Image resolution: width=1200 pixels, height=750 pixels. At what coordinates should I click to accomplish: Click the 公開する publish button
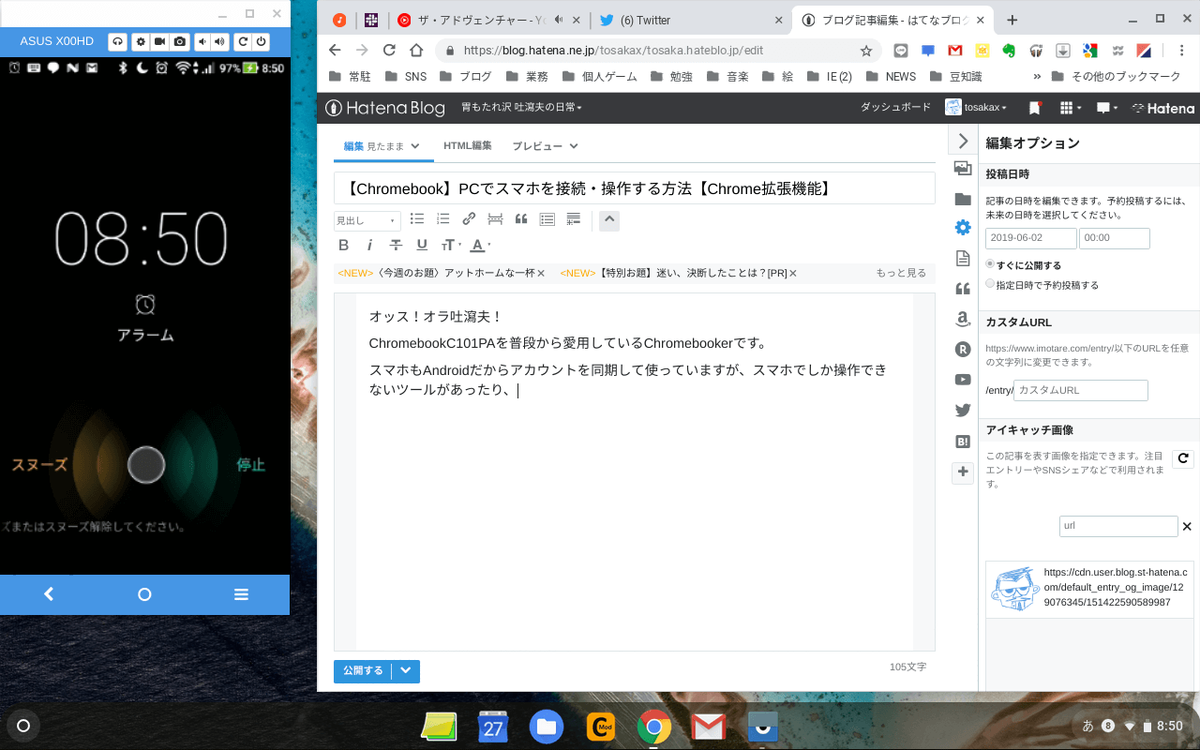point(363,671)
